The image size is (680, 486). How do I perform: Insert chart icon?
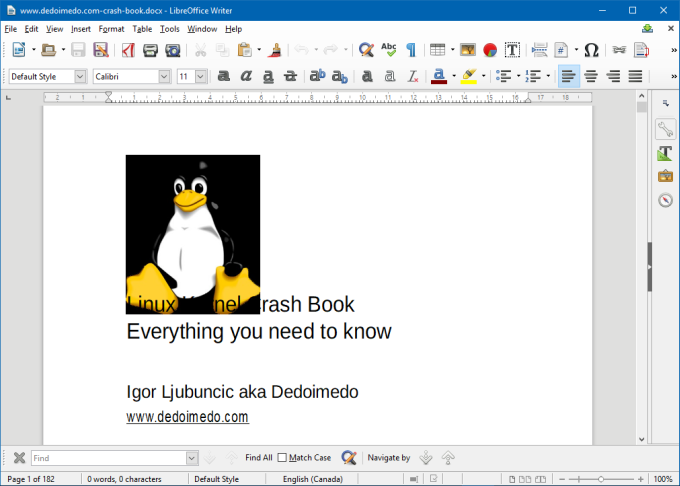(x=490, y=50)
